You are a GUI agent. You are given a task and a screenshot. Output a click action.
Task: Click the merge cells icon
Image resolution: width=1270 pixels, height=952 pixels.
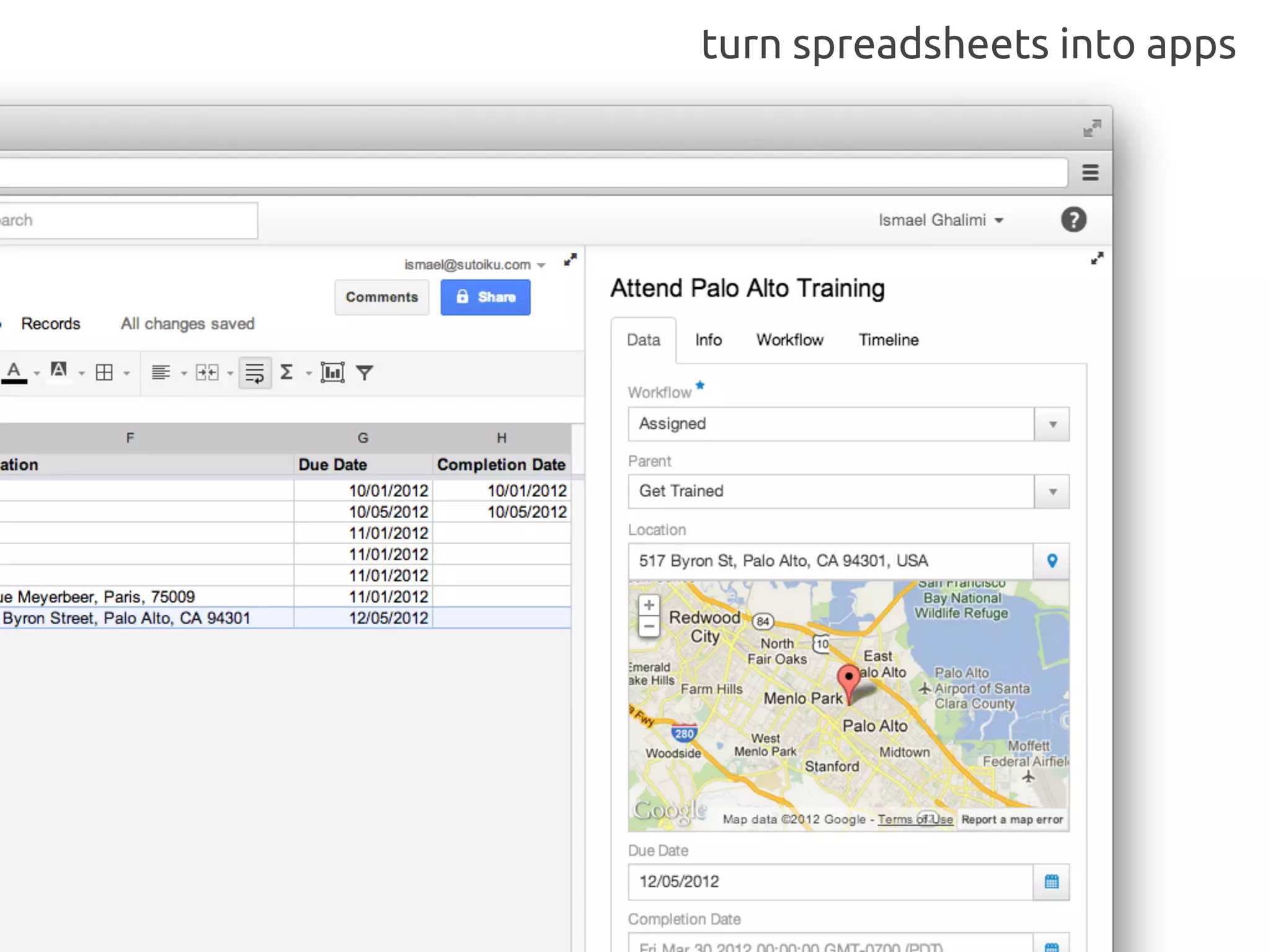207,372
